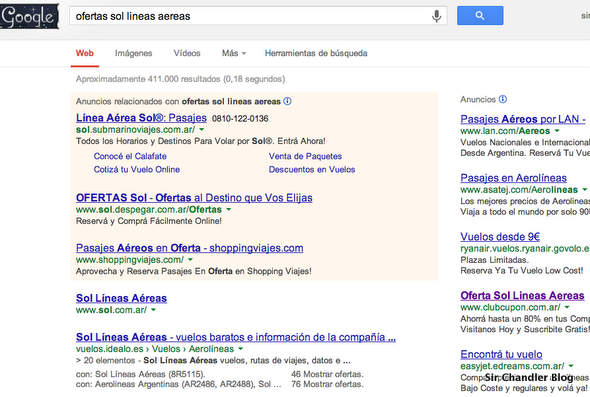Switch to the Imágenes tab
Screen dimensions: 590x397
point(133,53)
